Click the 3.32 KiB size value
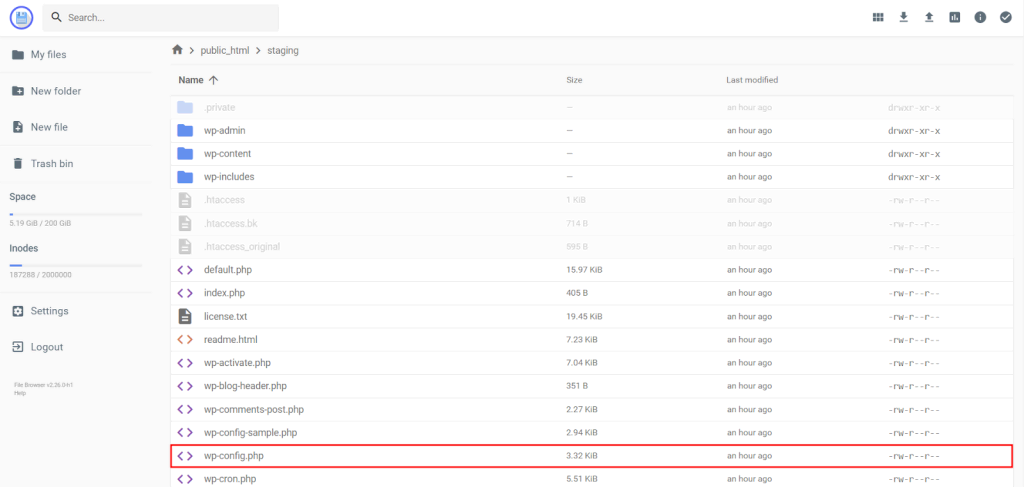 [x=581, y=456]
